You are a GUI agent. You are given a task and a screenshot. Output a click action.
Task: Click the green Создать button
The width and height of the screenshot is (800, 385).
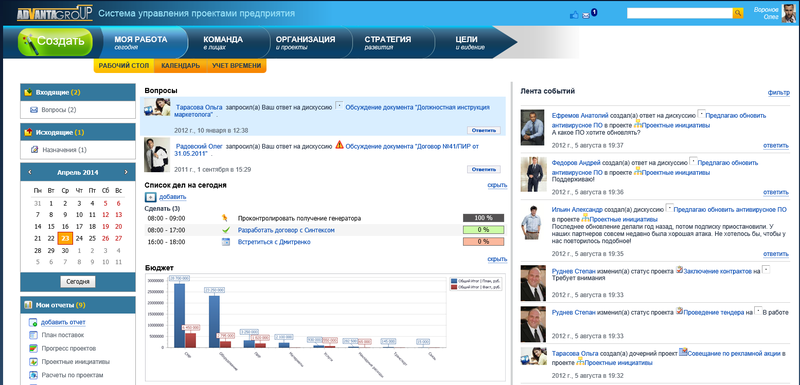55,41
